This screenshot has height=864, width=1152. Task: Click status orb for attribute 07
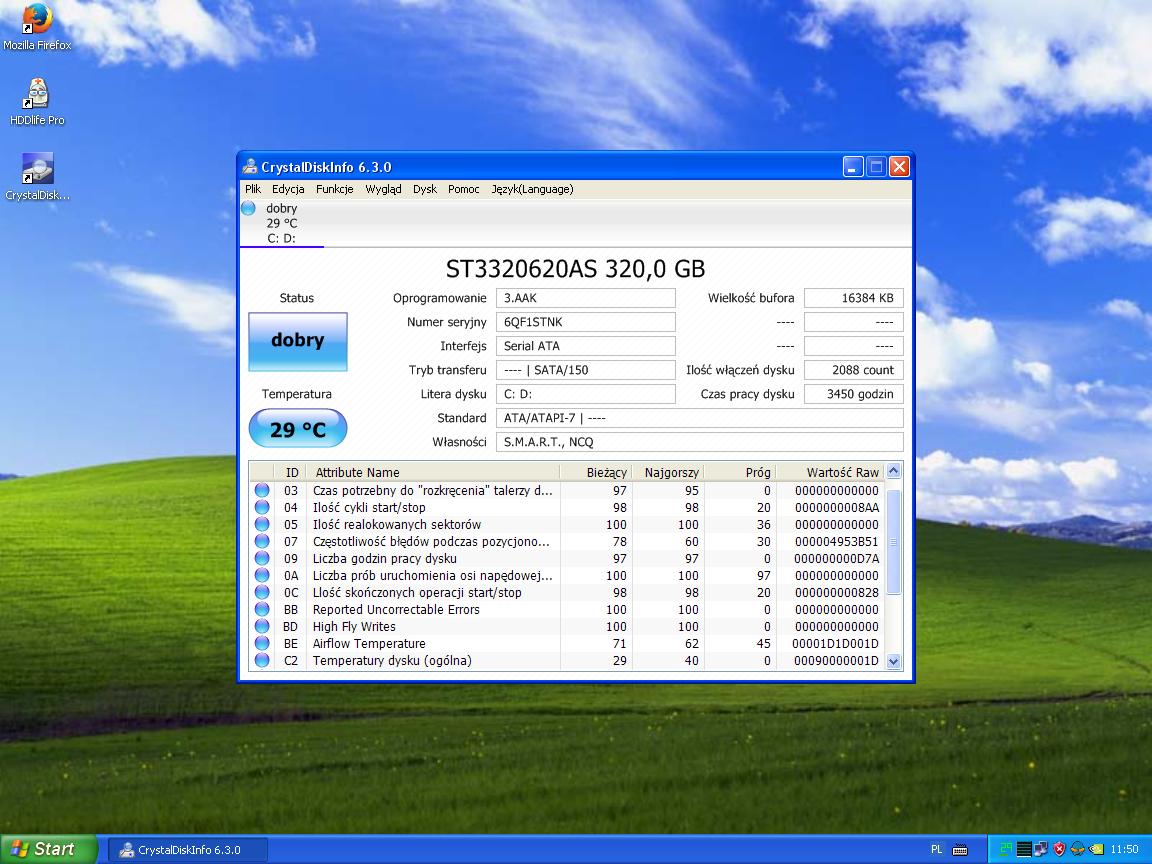tap(262, 541)
